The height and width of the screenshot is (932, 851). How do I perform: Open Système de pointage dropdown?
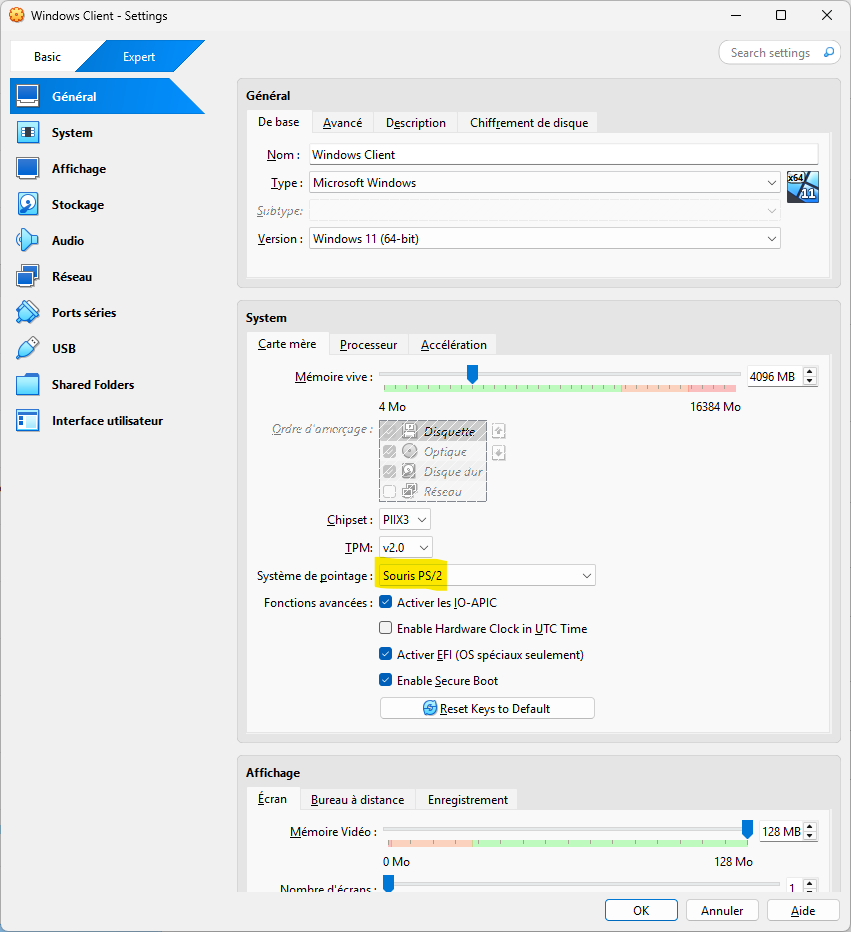pyautogui.click(x=487, y=575)
